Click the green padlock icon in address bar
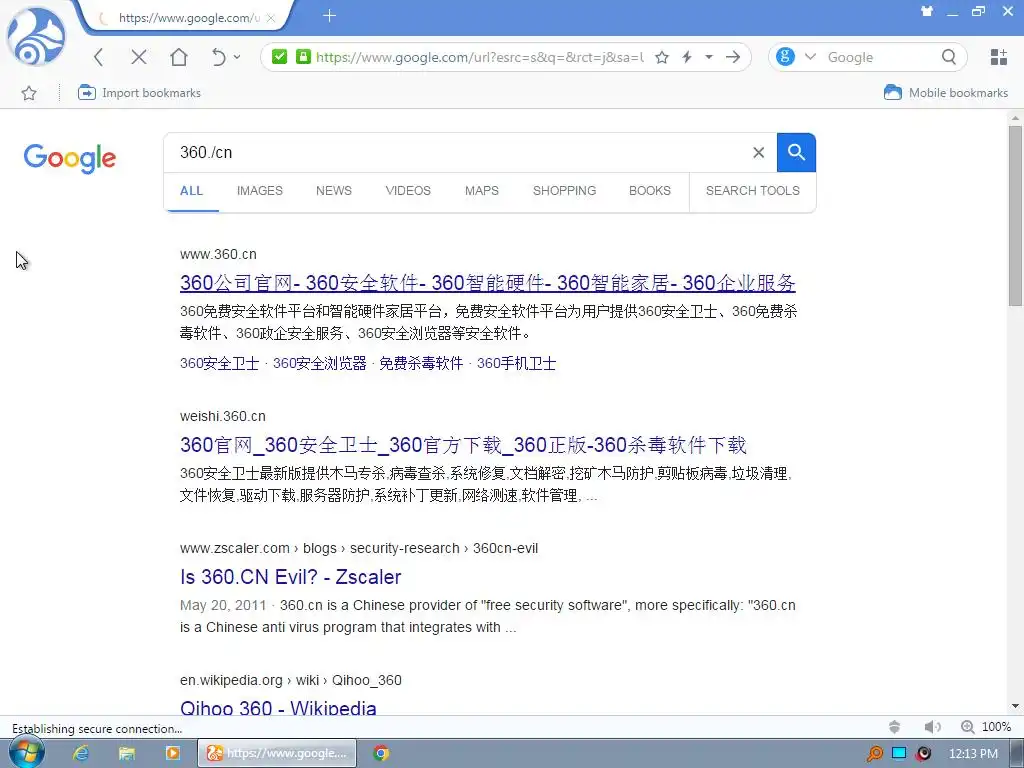The width and height of the screenshot is (1024, 768). pyautogui.click(x=303, y=57)
